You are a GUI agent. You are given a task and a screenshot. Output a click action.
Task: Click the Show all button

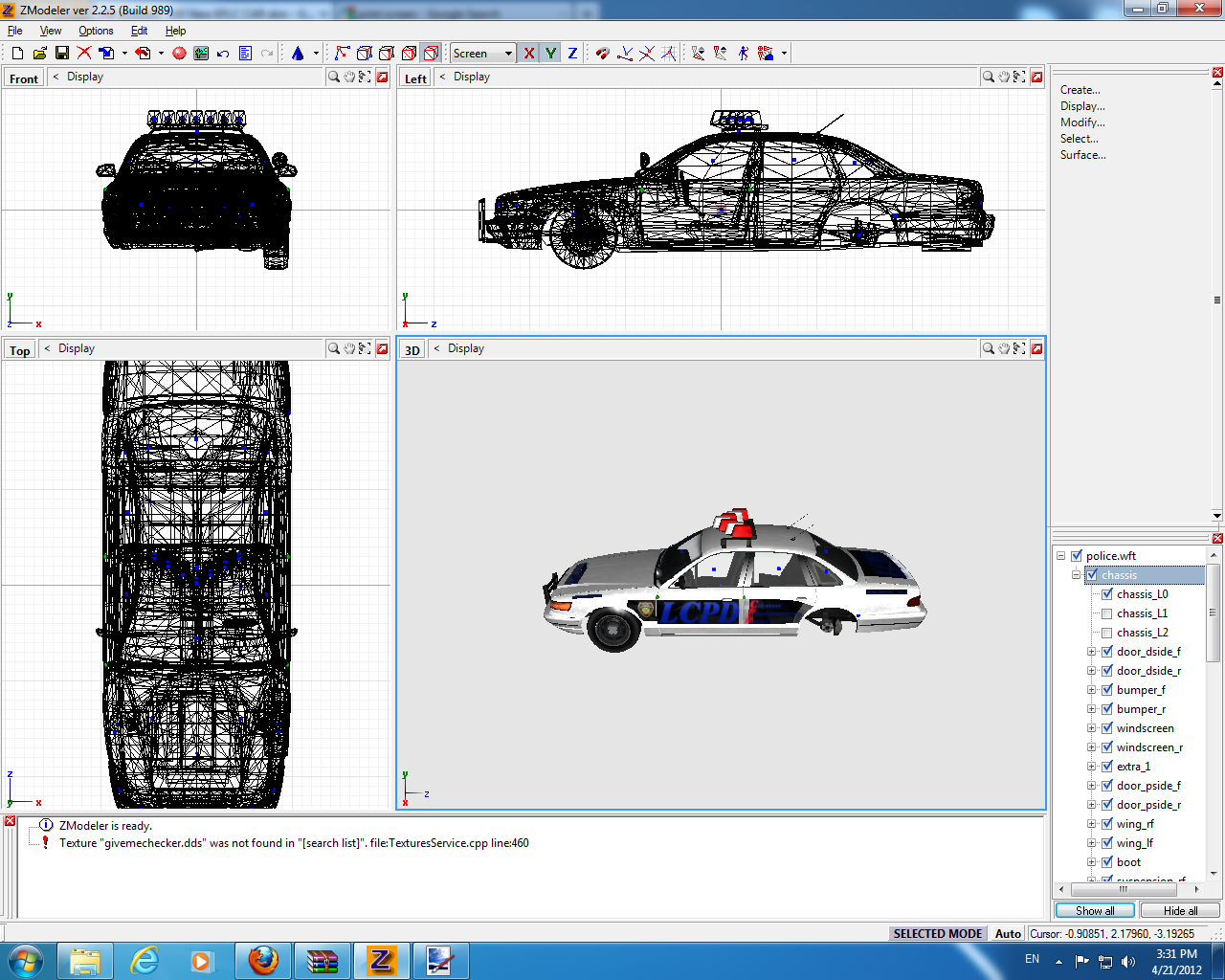coord(1095,910)
